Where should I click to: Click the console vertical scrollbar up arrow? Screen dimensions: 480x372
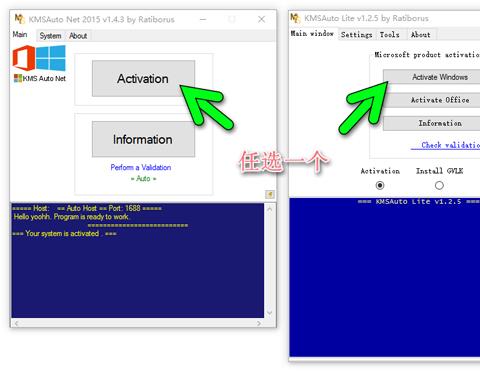pyautogui.click(x=269, y=209)
